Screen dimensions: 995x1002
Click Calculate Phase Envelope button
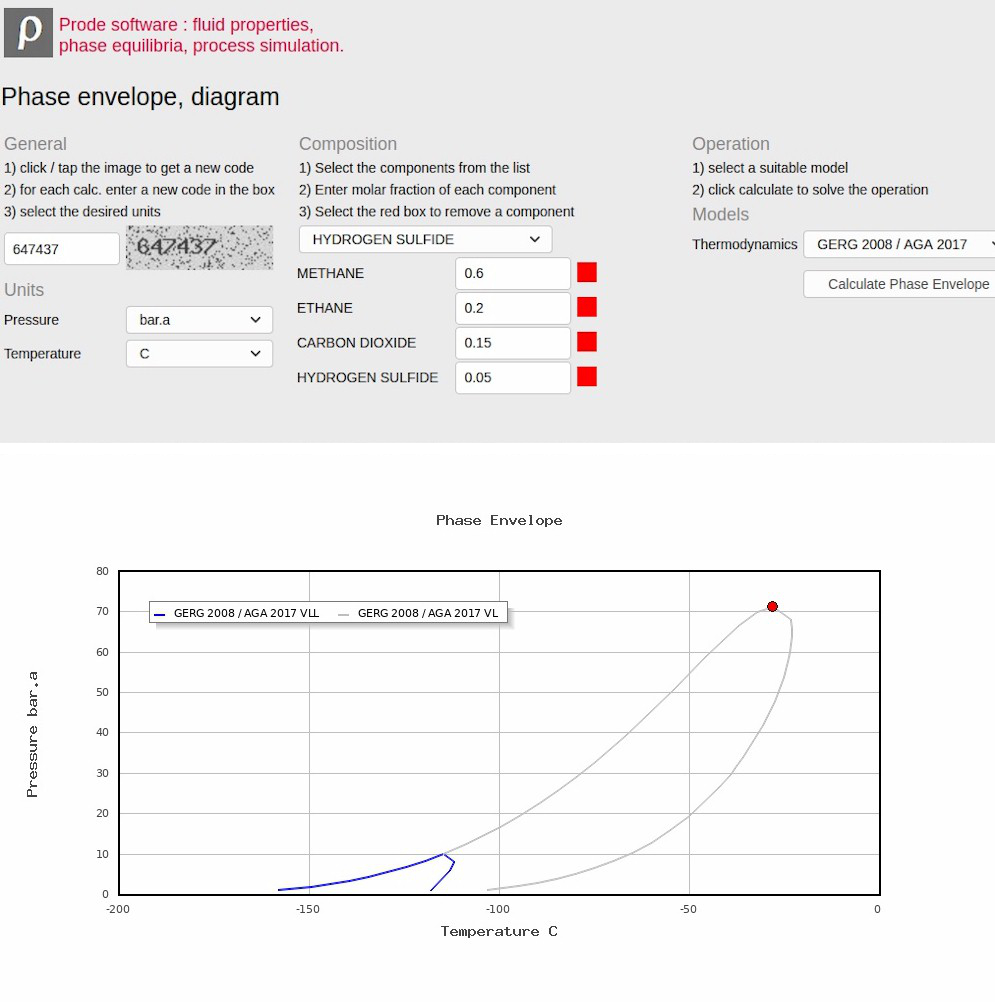[x=899, y=284]
